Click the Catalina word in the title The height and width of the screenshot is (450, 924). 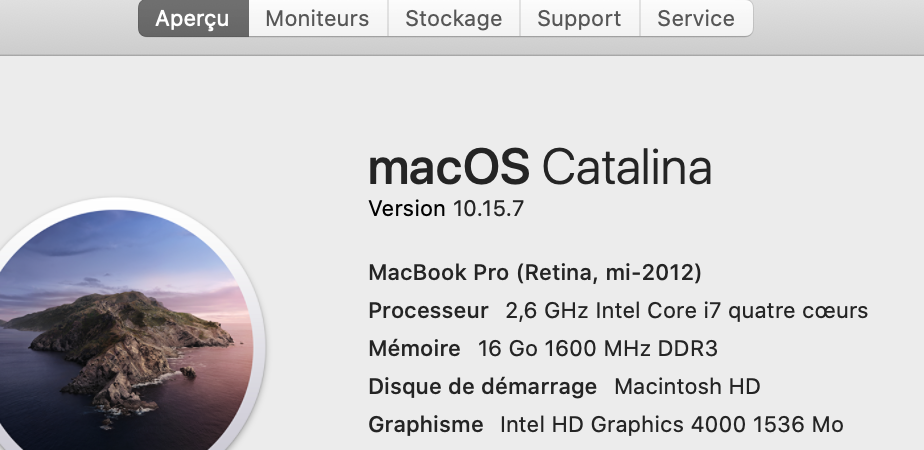tap(626, 168)
